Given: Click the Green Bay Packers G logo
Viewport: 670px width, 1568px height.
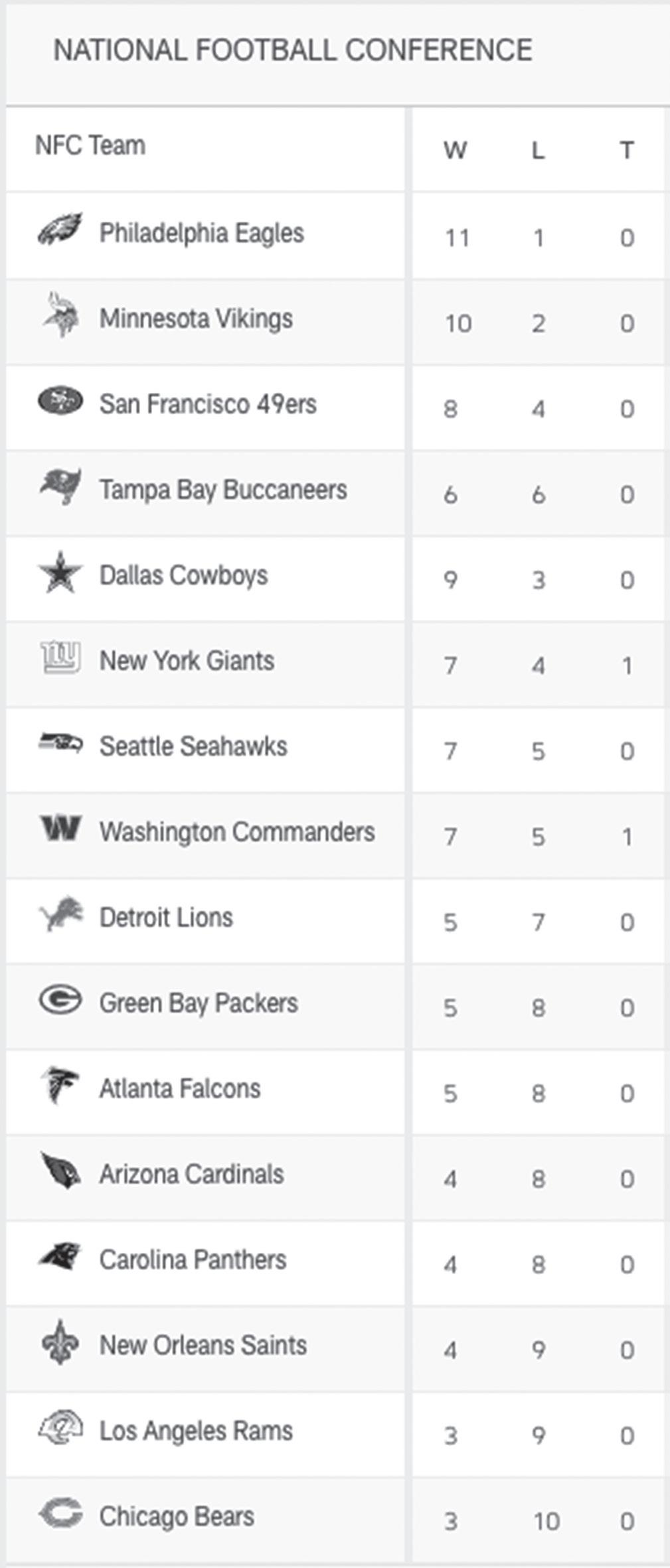Looking at the screenshot, I should 60,1000.
